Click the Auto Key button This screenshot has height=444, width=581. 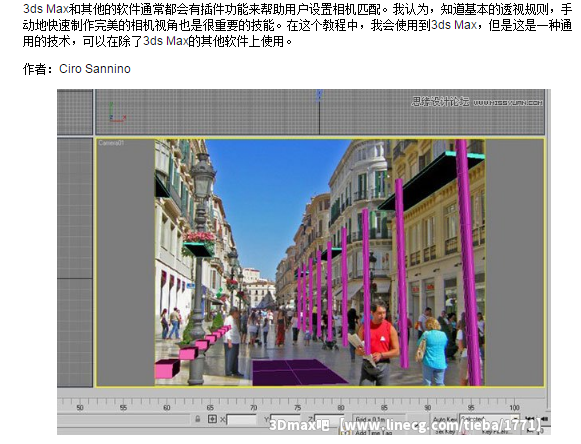pos(444,419)
